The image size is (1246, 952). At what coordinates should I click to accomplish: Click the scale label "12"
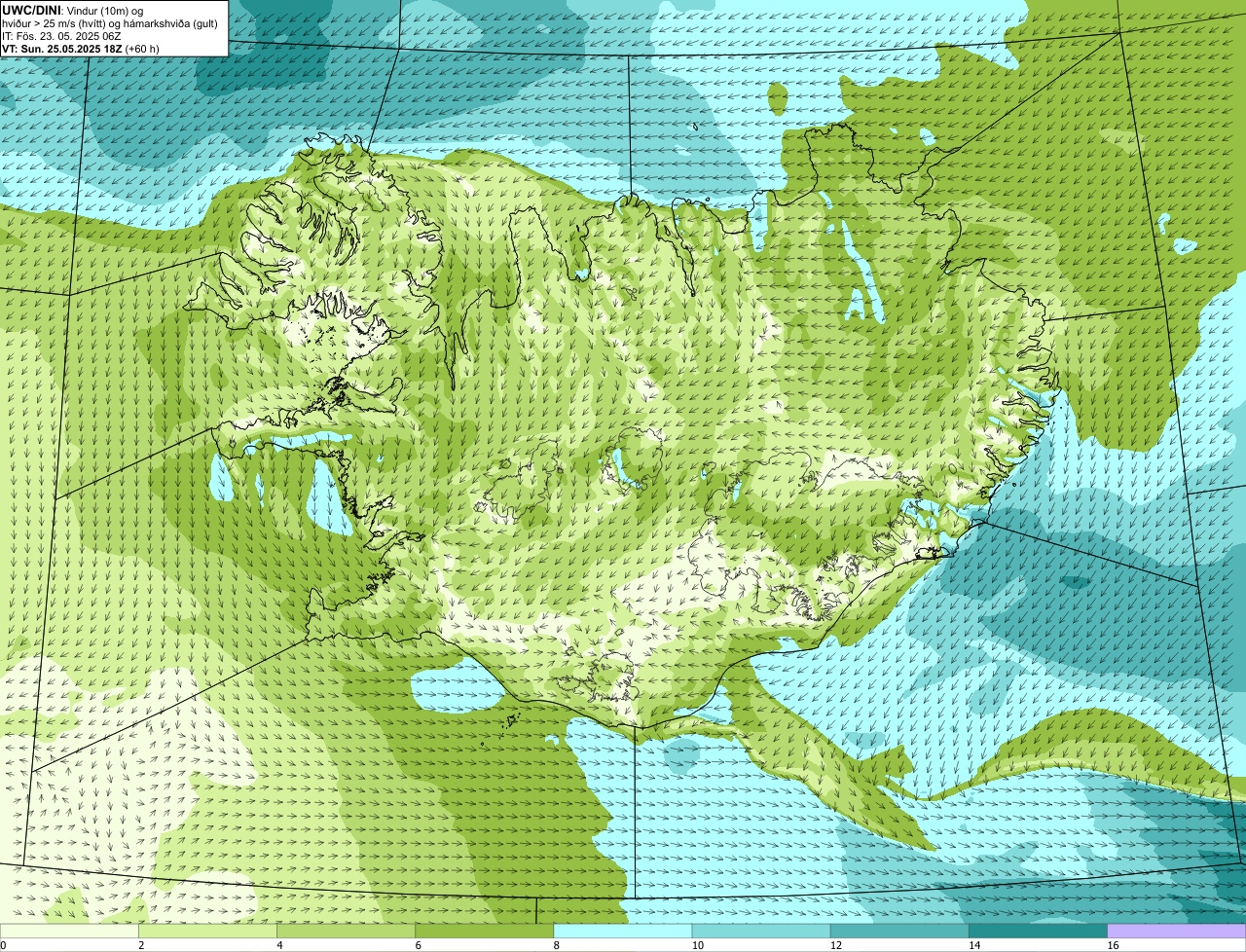(x=836, y=945)
